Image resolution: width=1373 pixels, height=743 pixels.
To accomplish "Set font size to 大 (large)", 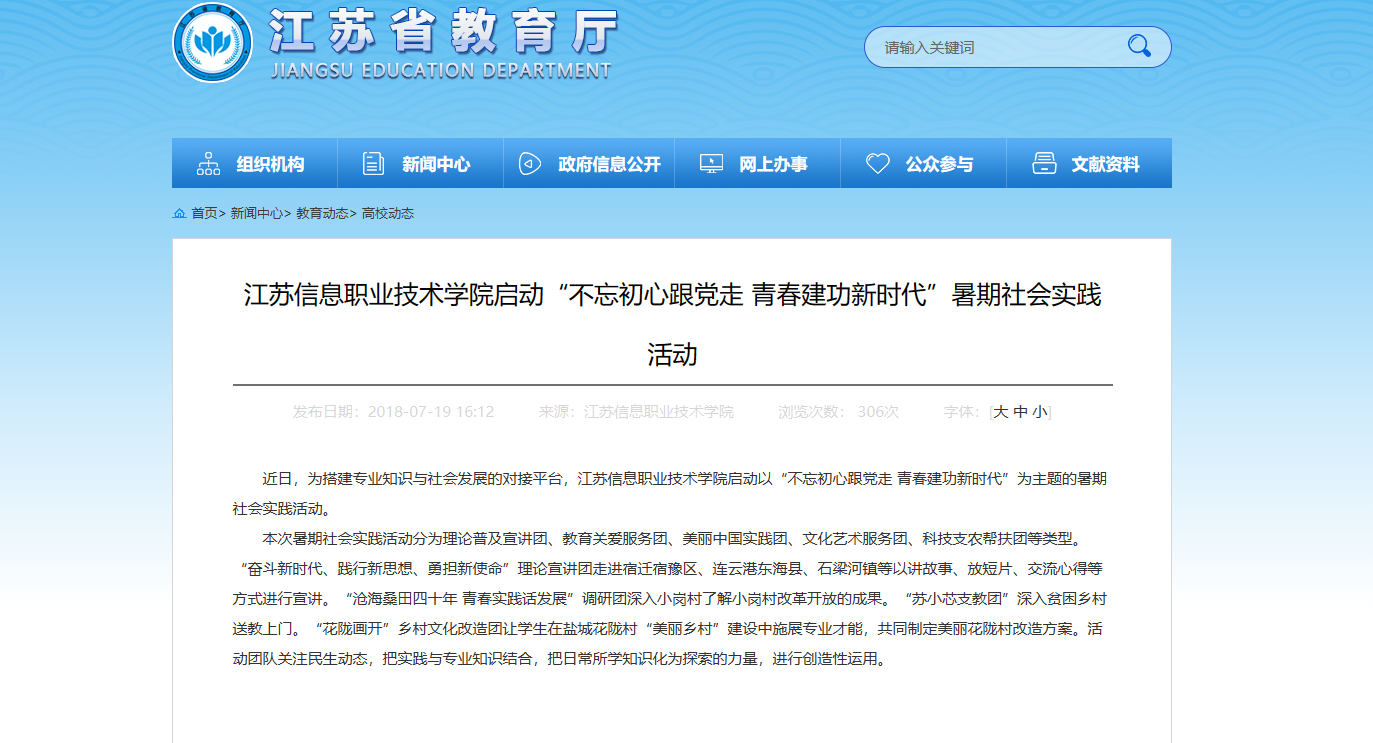I will pyautogui.click(x=1000, y=412).
